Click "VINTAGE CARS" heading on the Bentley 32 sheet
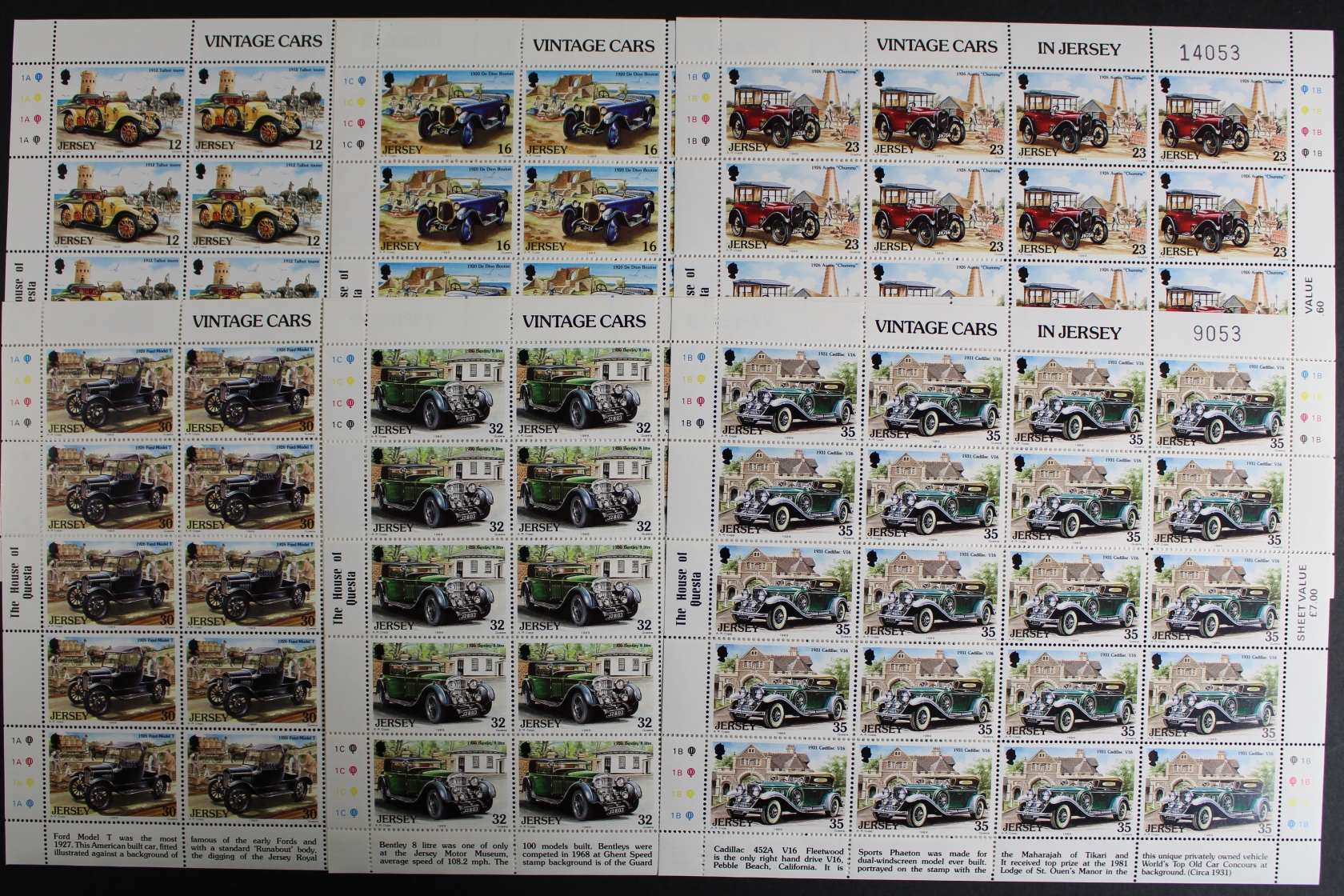This screenshot has height=896, width=1344. pos(584,322)
